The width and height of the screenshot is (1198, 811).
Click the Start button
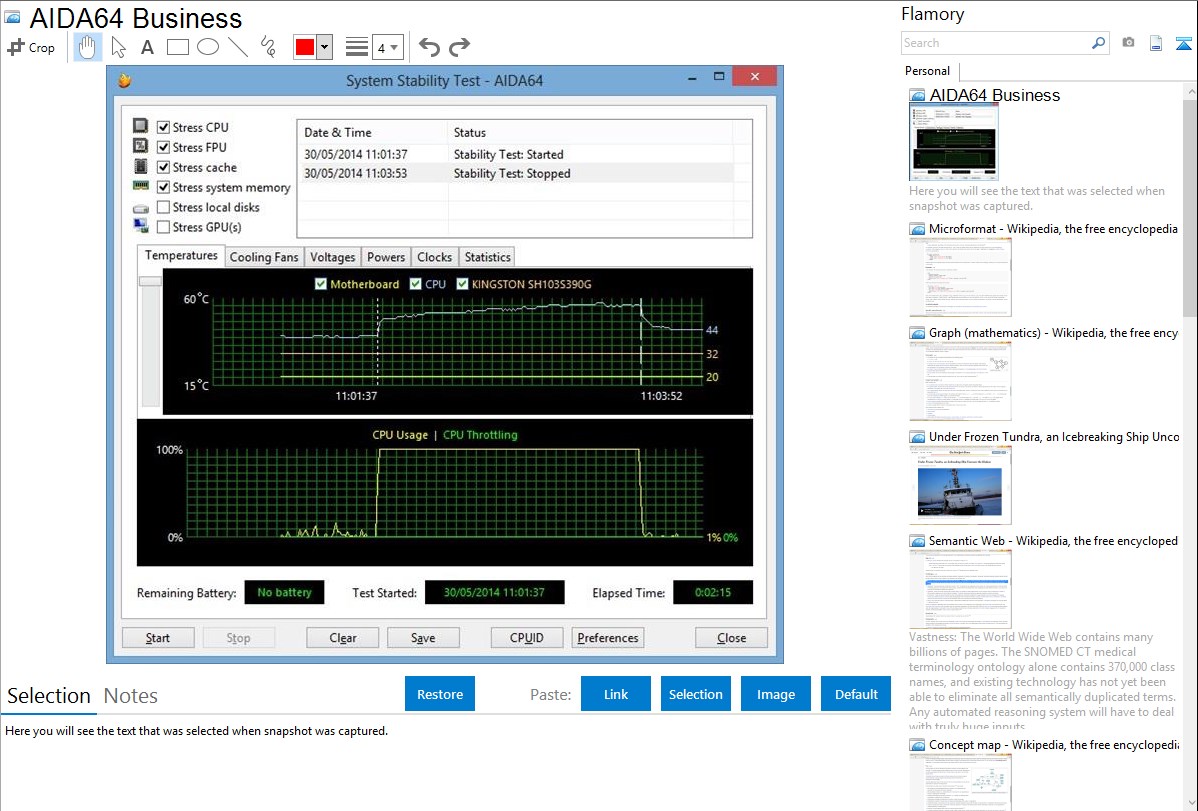(158, 637)
